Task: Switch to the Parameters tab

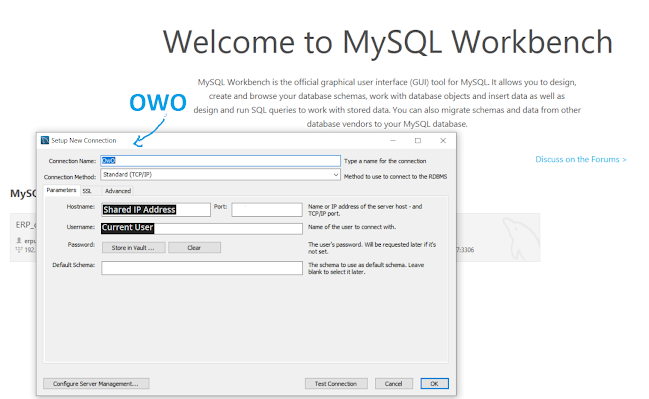Action: (61, 190)
